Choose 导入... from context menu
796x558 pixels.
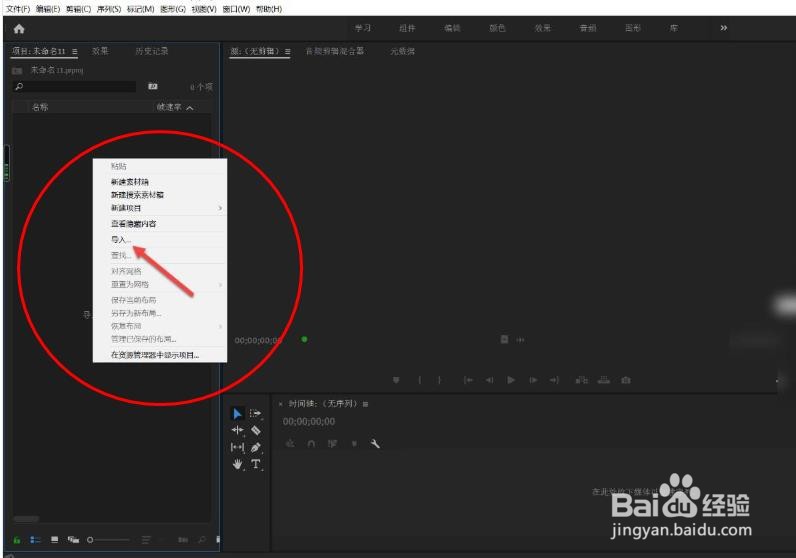160,240
